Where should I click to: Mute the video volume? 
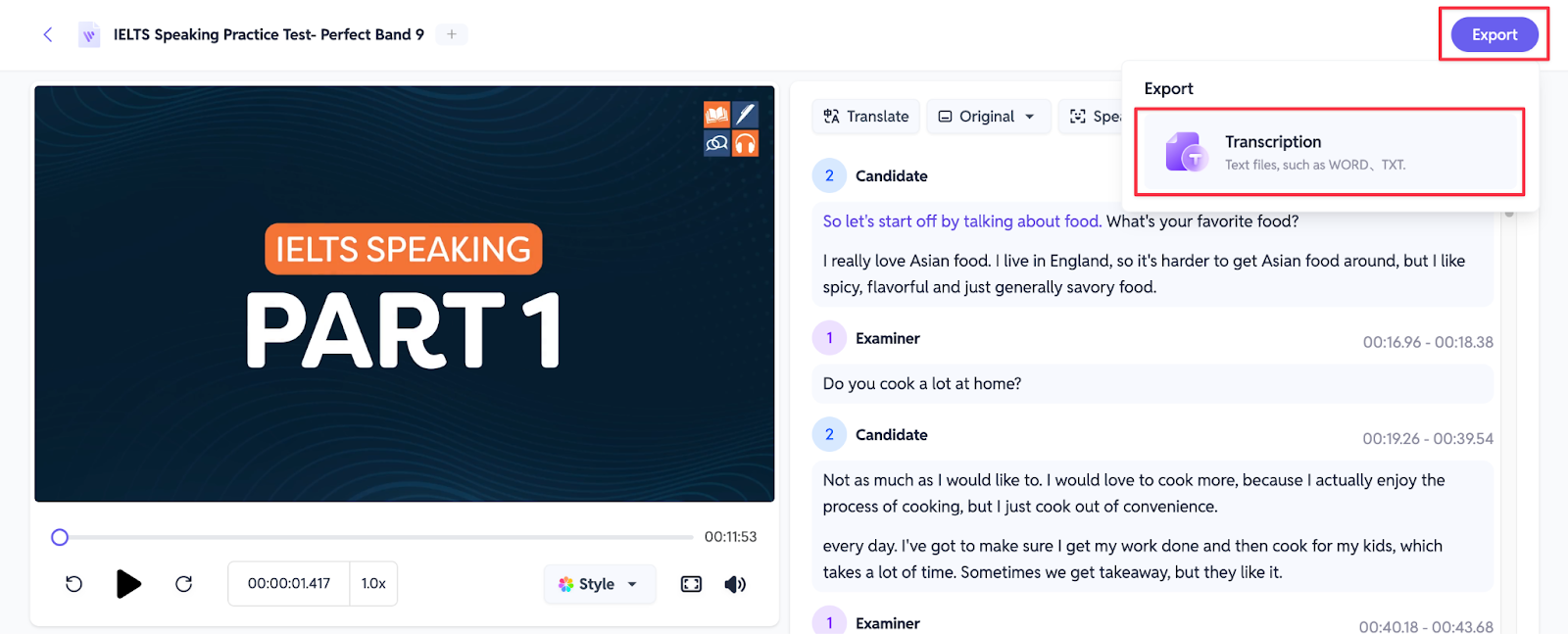coord(735,584)
